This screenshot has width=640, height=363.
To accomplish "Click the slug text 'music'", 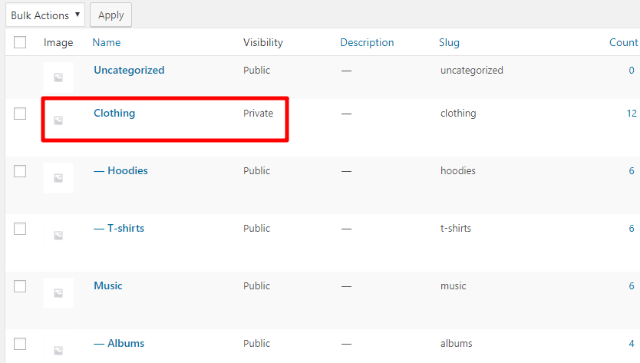I will point(453,286).
